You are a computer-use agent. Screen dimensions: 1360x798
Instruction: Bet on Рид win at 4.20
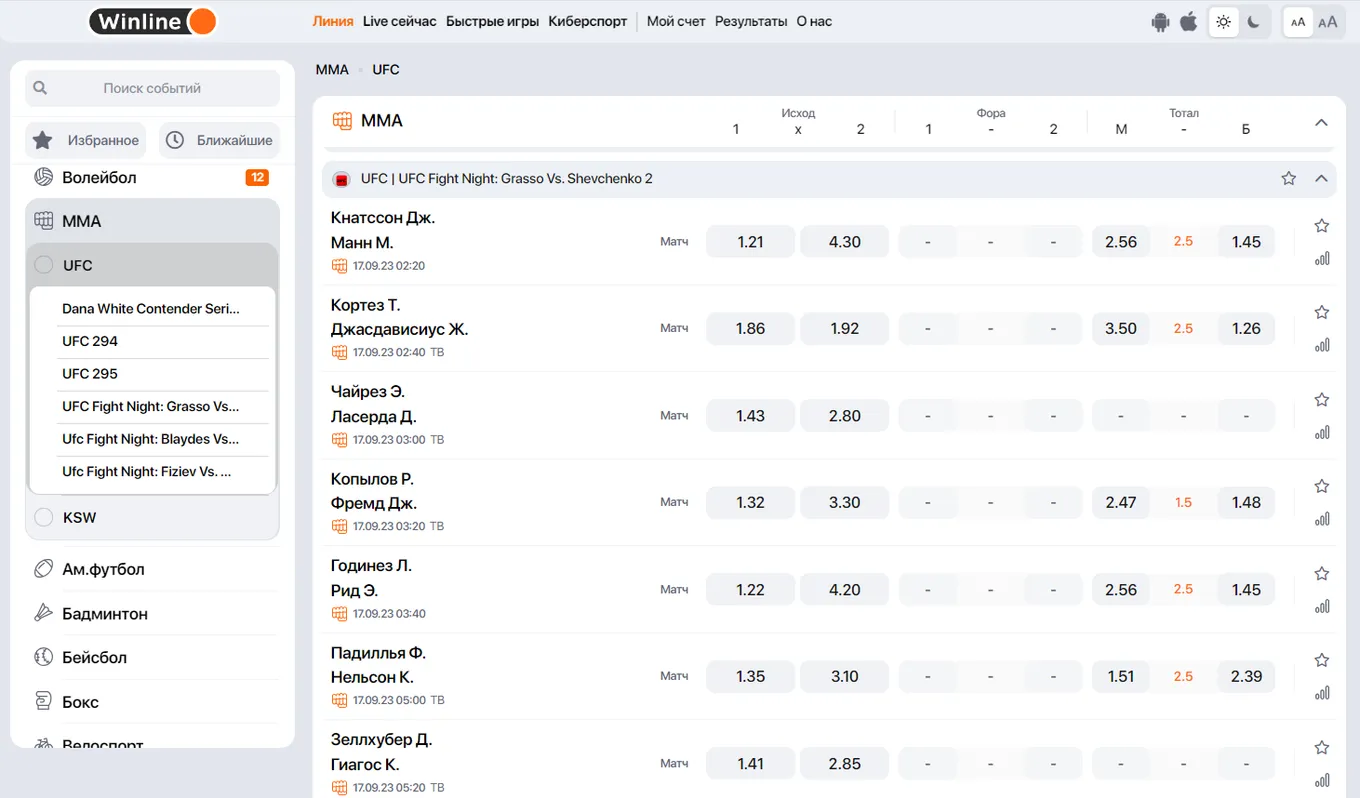point(845,590)
